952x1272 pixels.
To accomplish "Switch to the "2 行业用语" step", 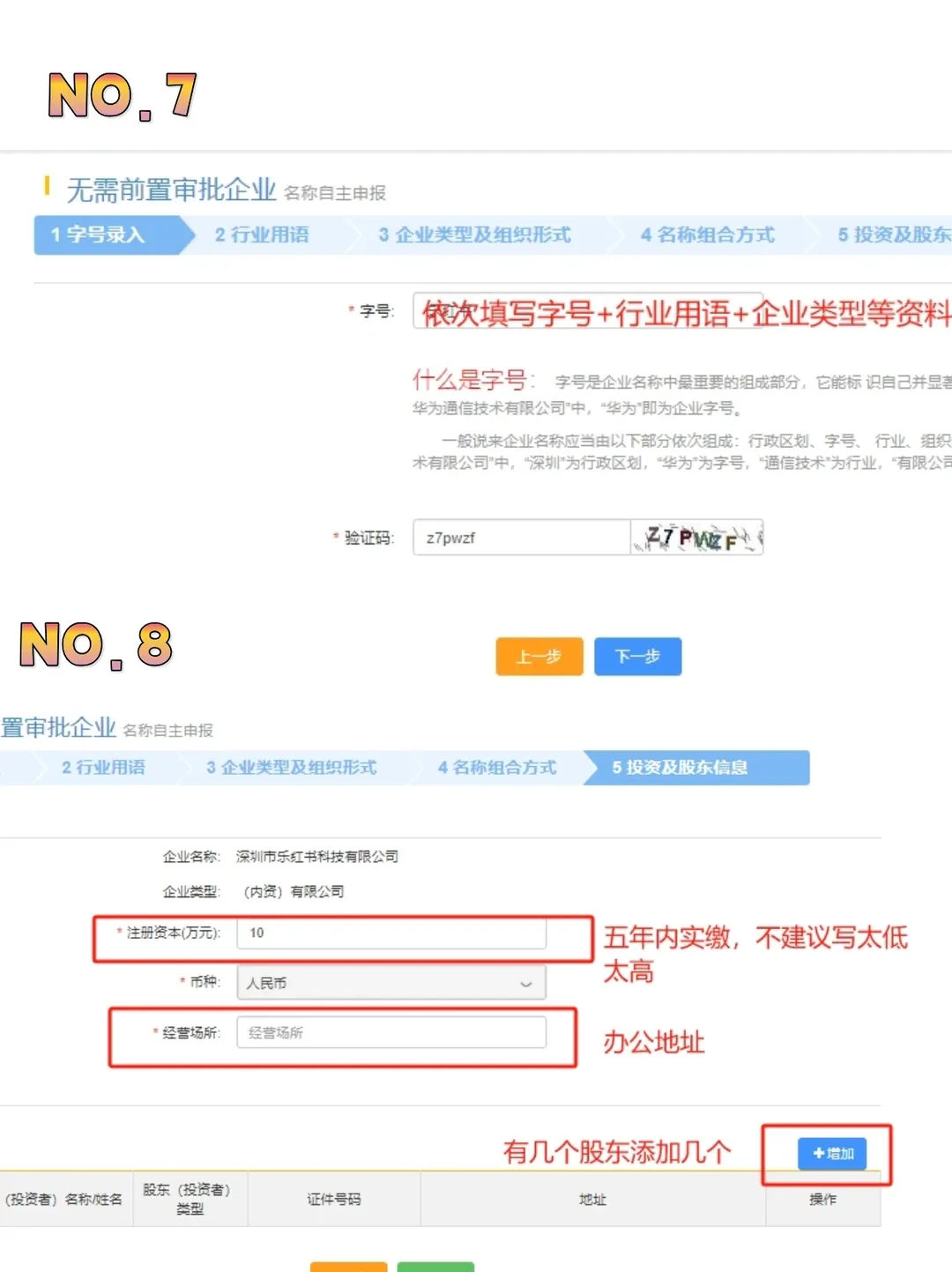I will tap(260, 234).
